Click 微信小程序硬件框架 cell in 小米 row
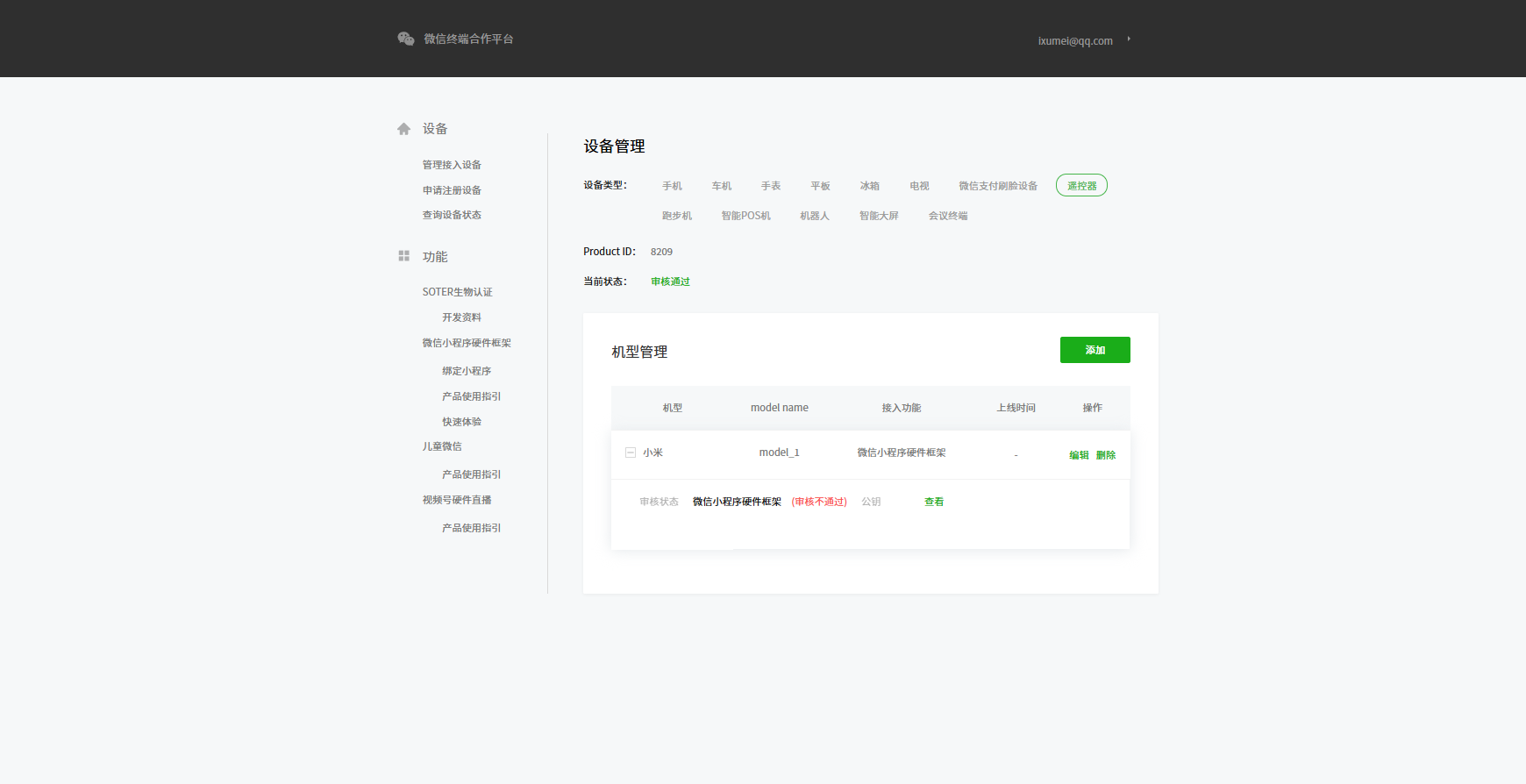 (902, 453)
